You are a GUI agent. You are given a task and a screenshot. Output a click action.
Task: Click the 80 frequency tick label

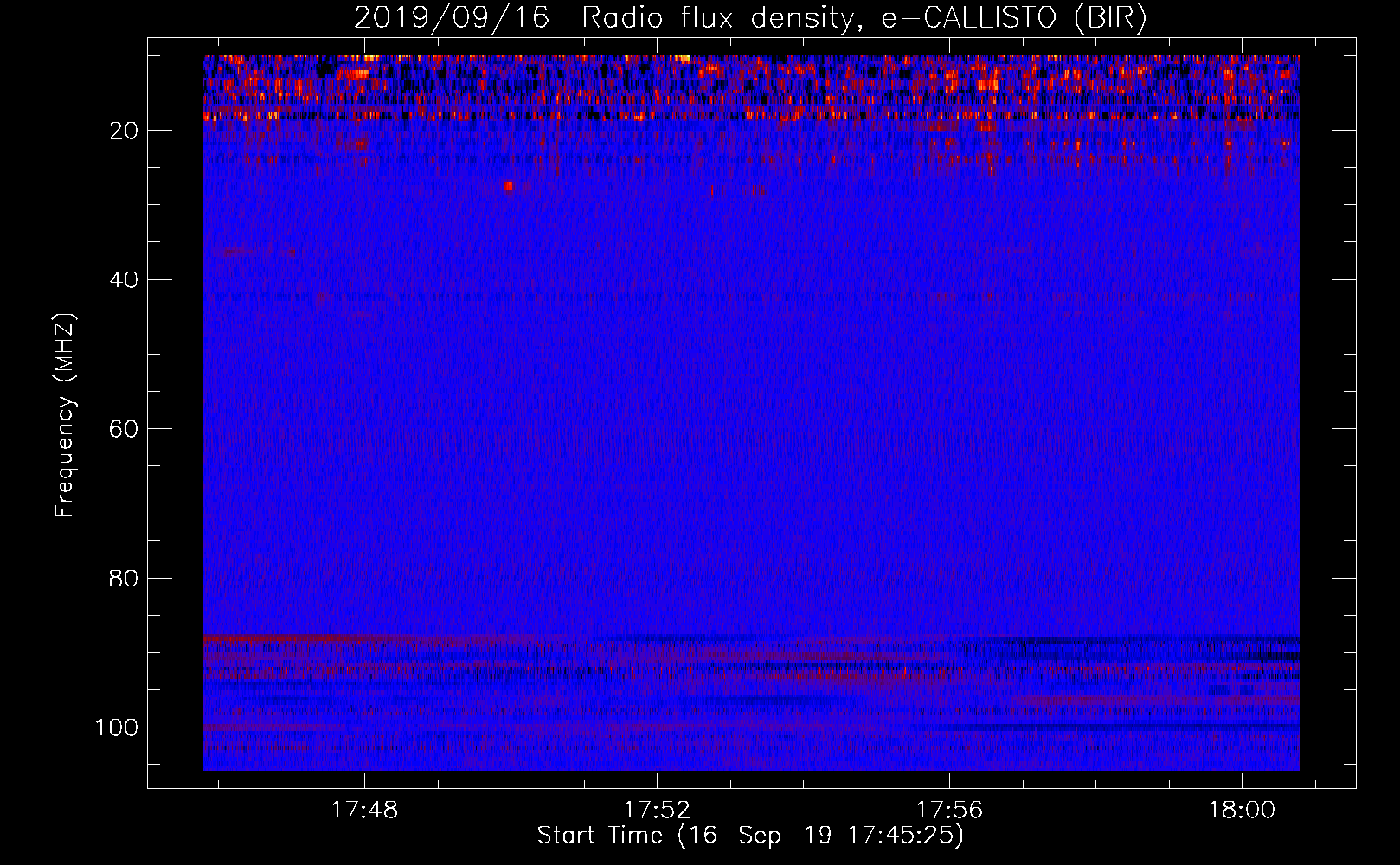click(x=124, y=578)
